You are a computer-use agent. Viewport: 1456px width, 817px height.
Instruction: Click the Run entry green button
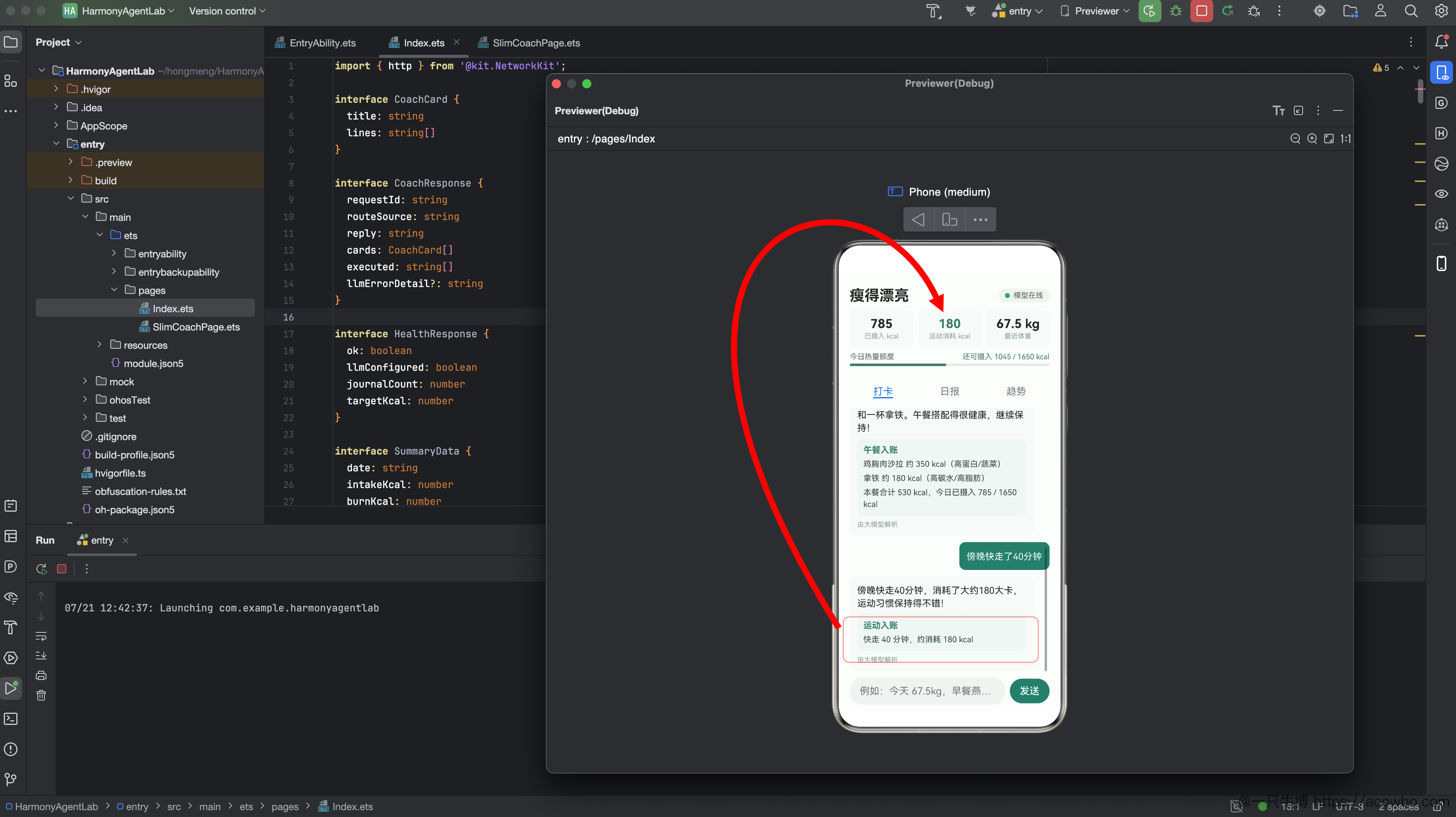tap(1149, 11)
